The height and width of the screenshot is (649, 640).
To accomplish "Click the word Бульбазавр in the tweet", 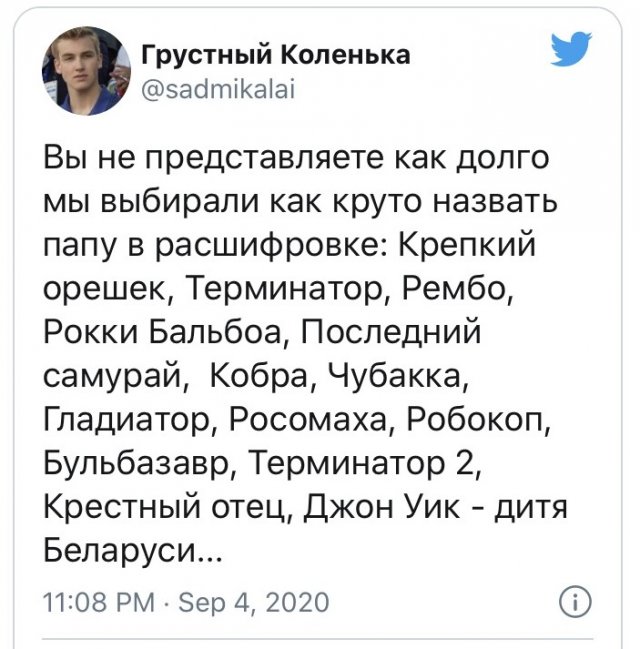I will click(x=135, y=464).
